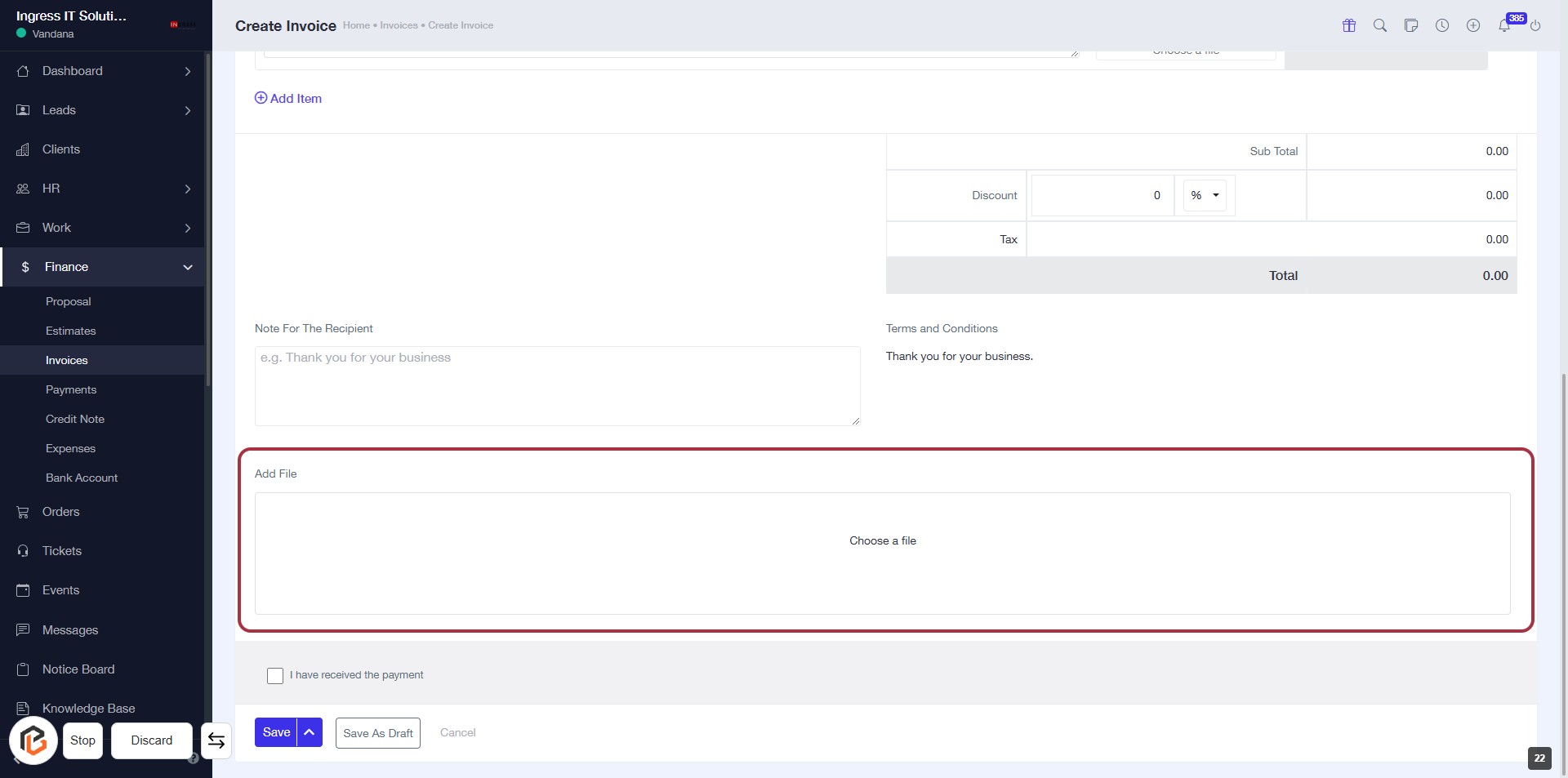Viewport: 1568px width, 778px height.
Task: Open Payments under Finance menu
Action: [71, 389]
